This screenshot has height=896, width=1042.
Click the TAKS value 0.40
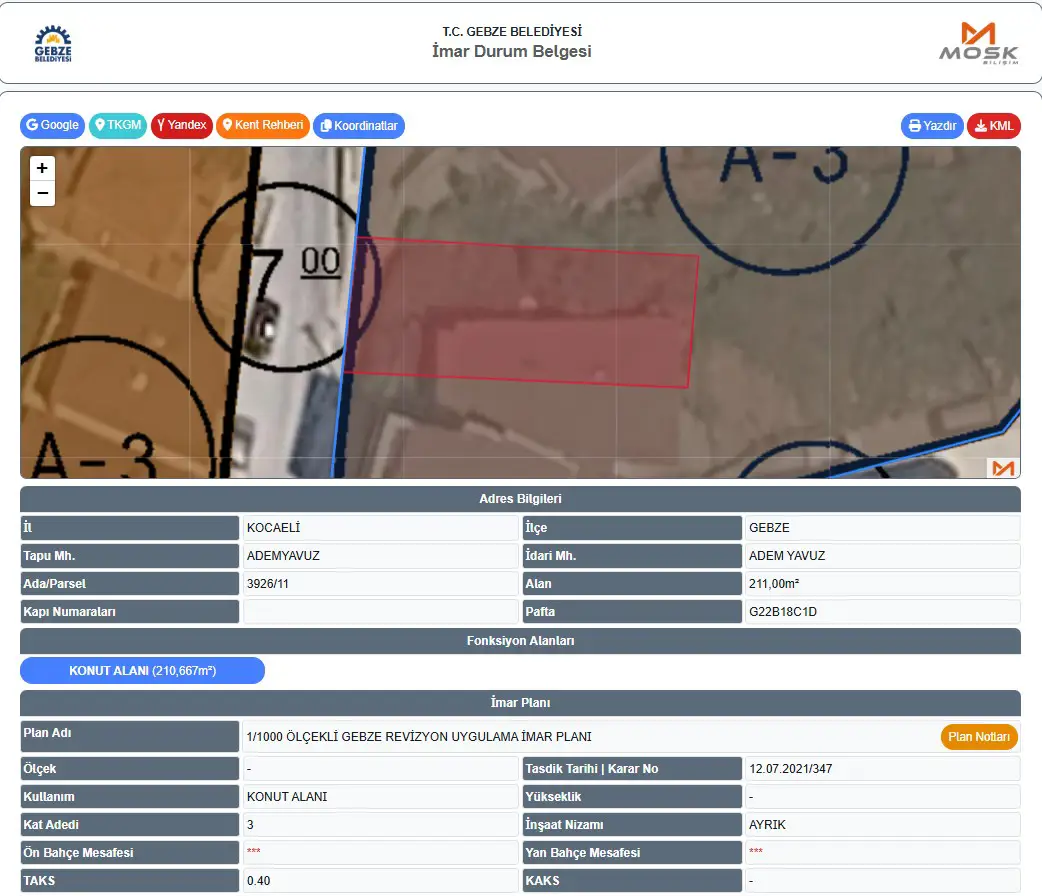coord(259,881)
